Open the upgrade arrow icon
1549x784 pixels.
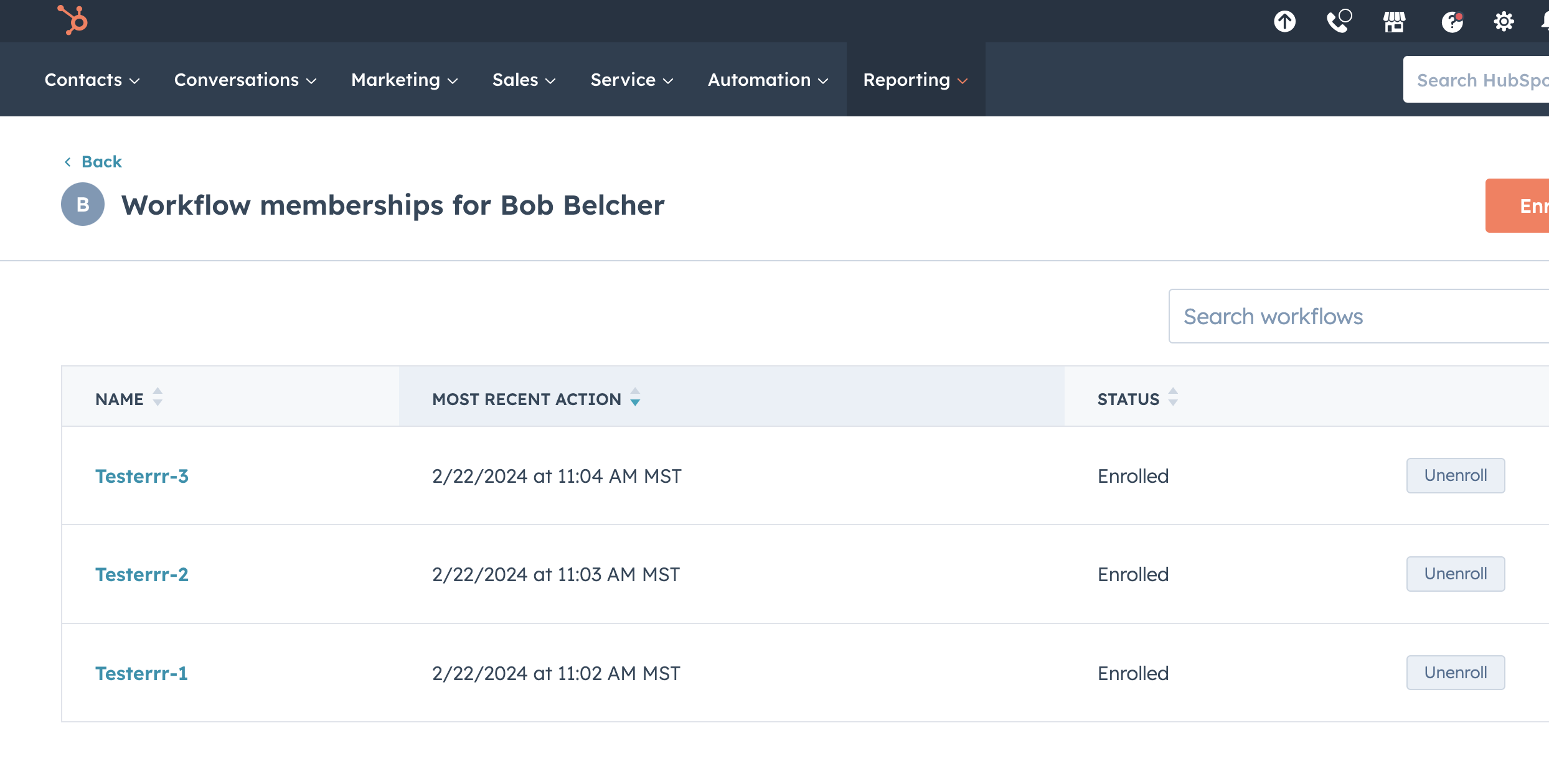1284,21
